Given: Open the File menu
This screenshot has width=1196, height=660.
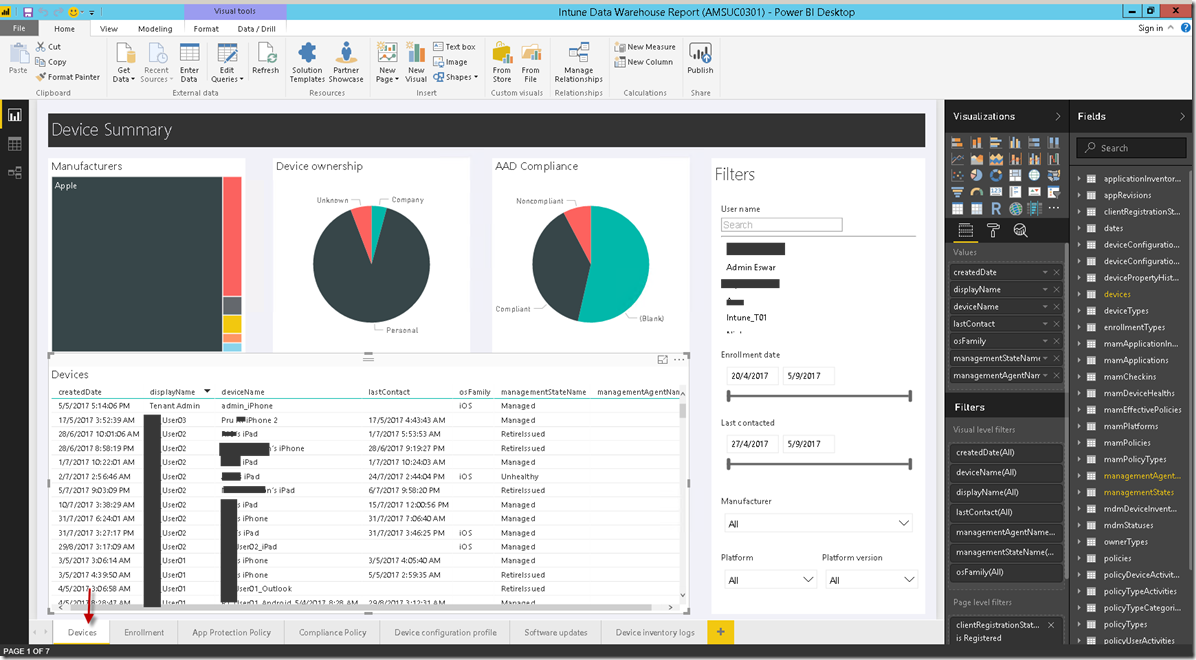Looking at the screenshot, I should [19, 28].
